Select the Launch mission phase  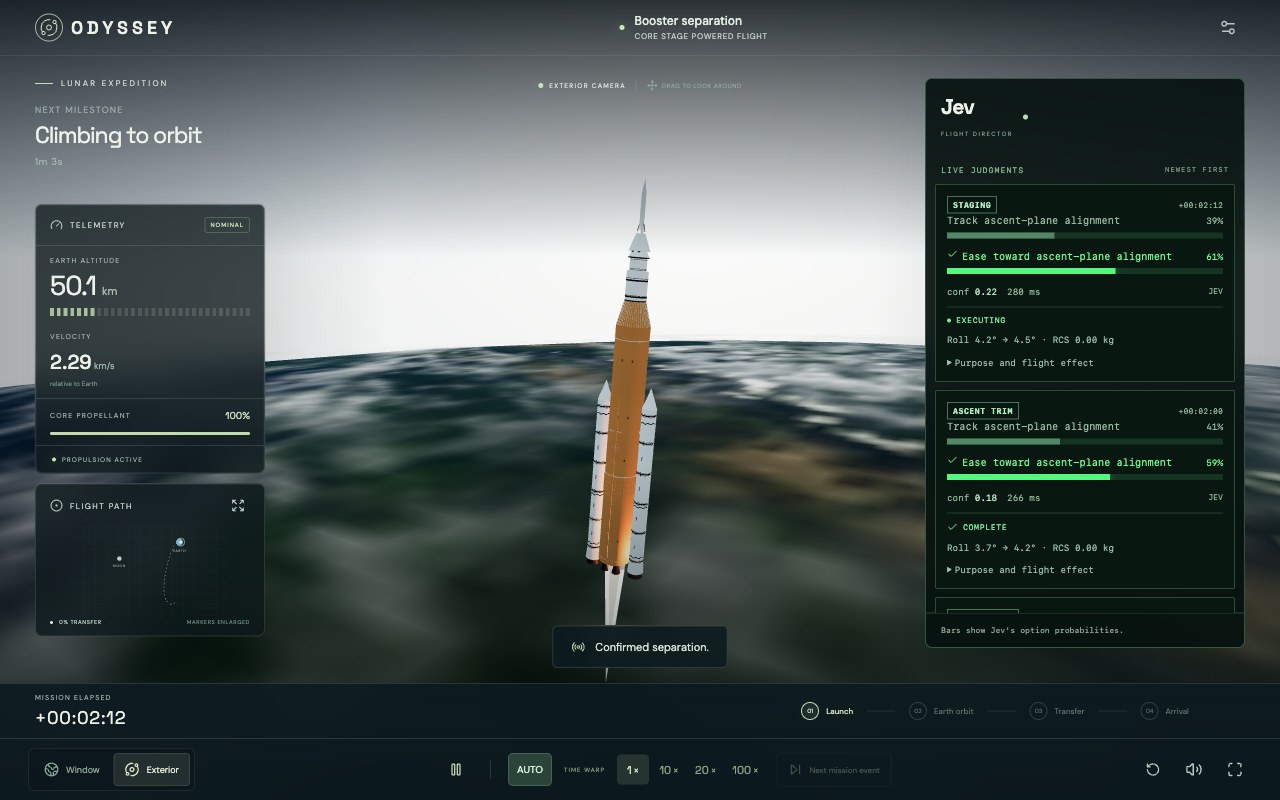tap(827, 711)
